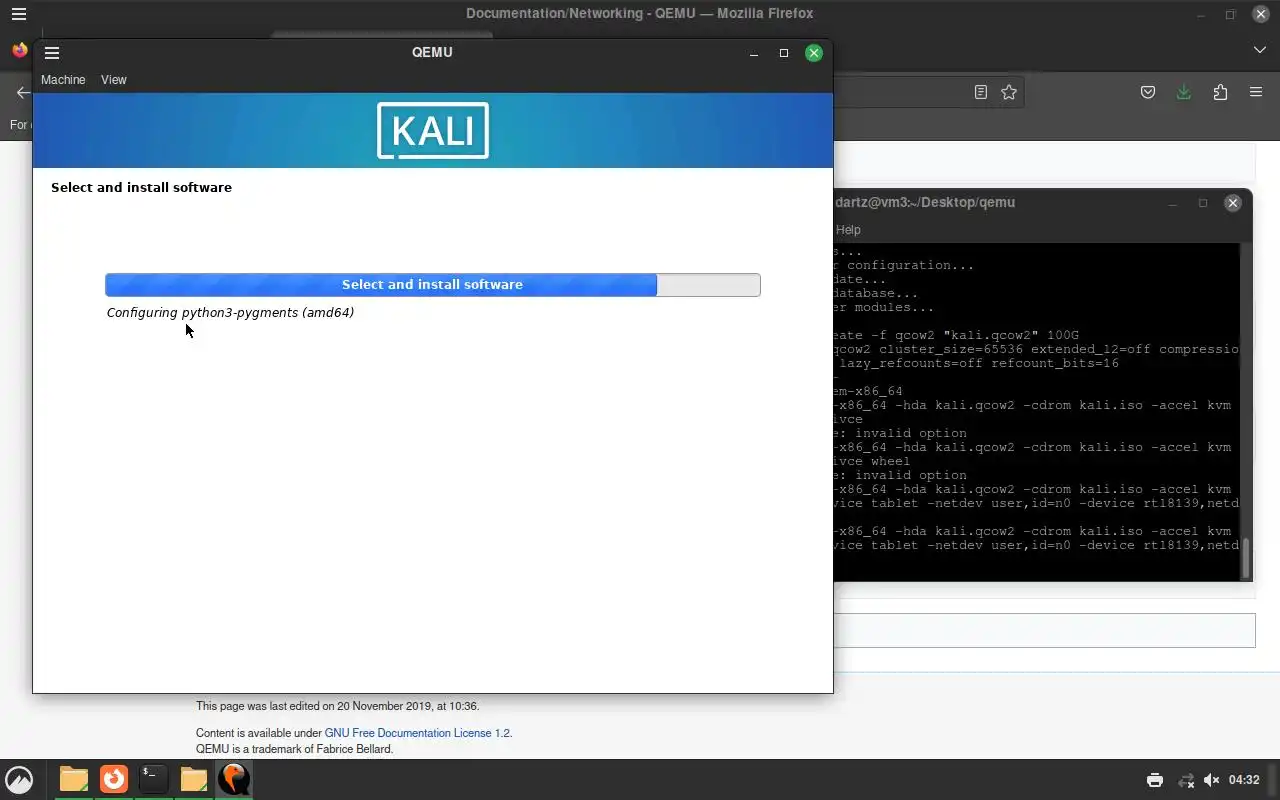Click the empty input box on the Firefox page
This screenshot has width=1280, height=800.
click(x=1044, y=631)
